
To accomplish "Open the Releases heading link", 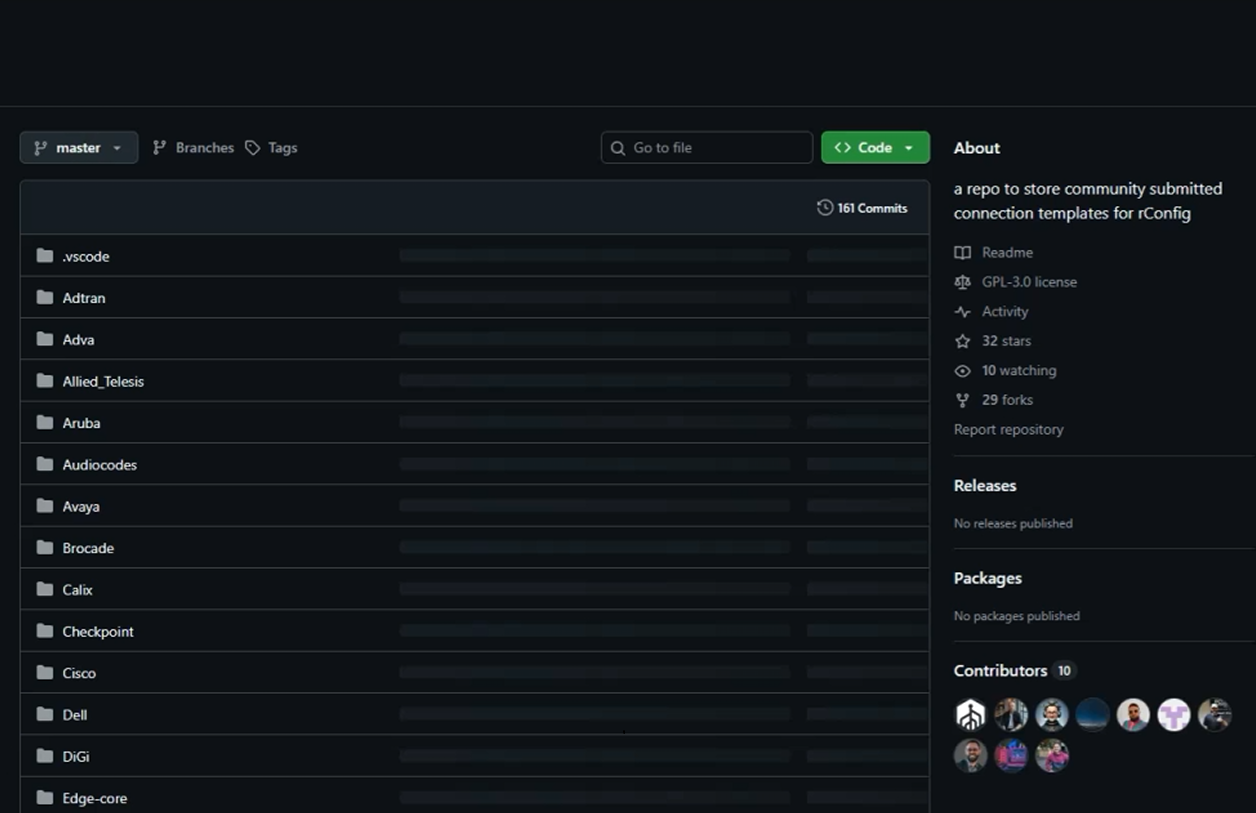I will [984, 486].
